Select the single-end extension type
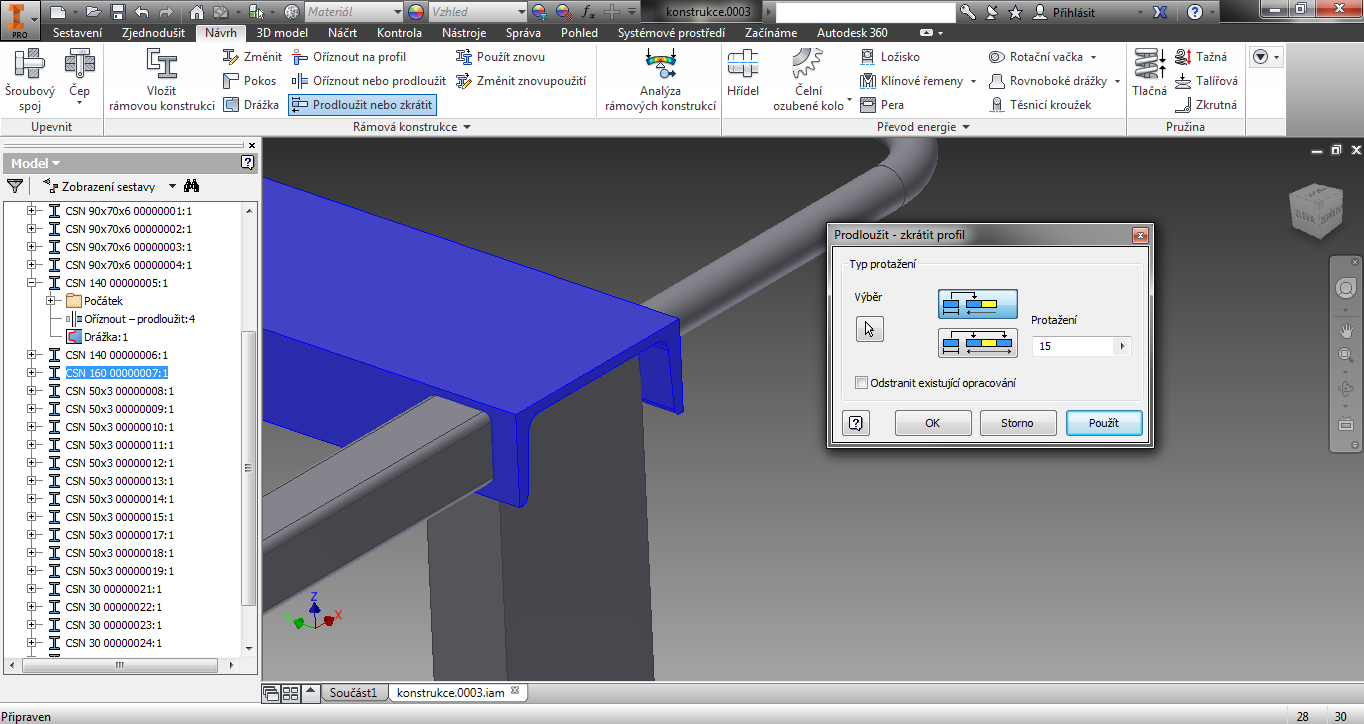The image size is (1364, 724). pos(977,304)
